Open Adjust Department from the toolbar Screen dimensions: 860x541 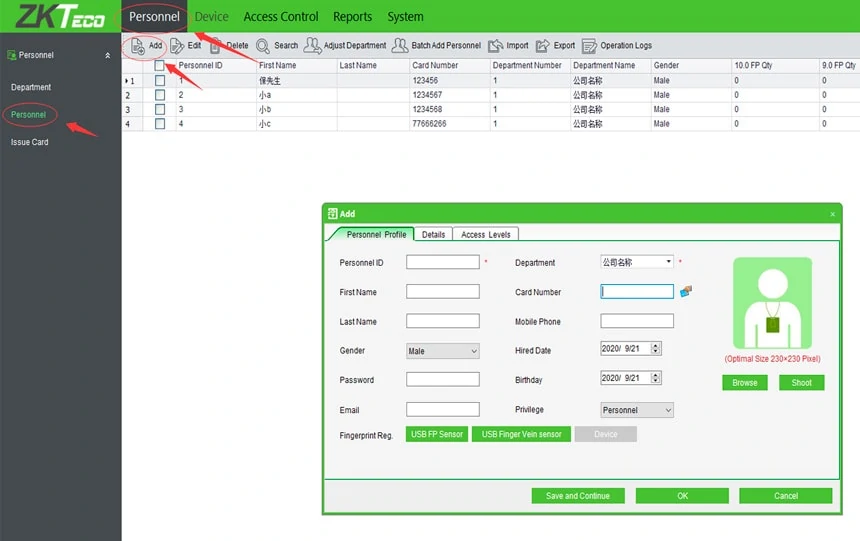[313, 46]
